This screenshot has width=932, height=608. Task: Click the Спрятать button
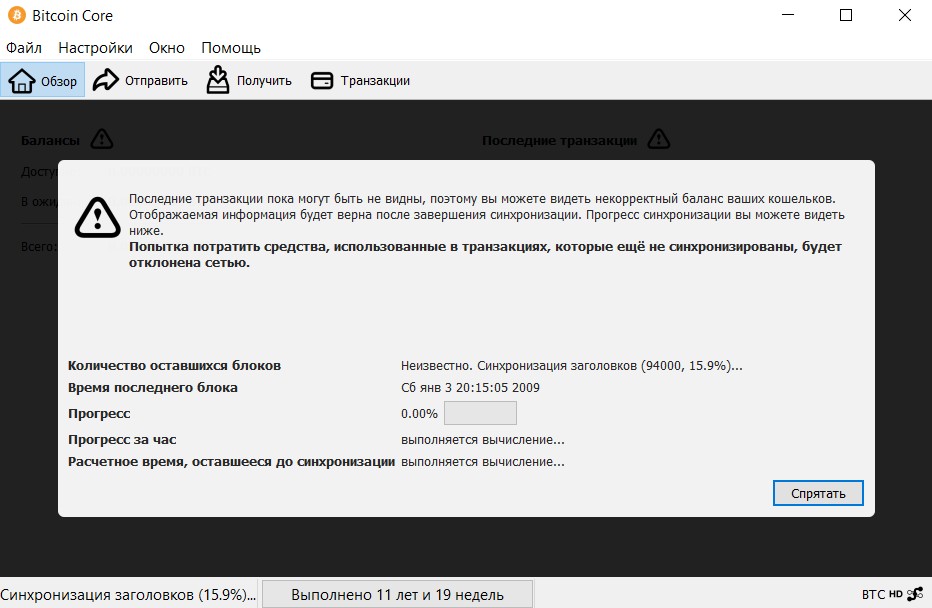(x=817, y=492)
